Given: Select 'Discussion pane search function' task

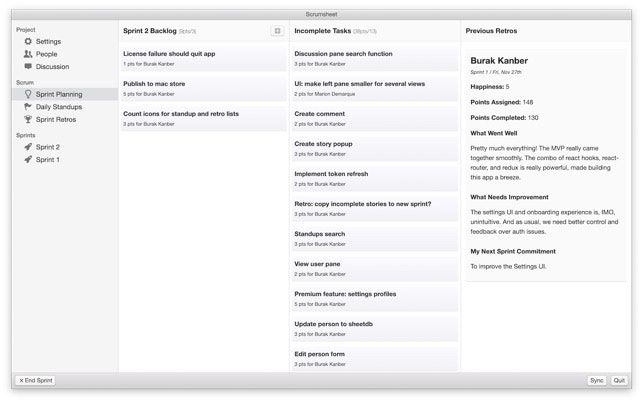Looking at the screenshot, I should 375,58.
